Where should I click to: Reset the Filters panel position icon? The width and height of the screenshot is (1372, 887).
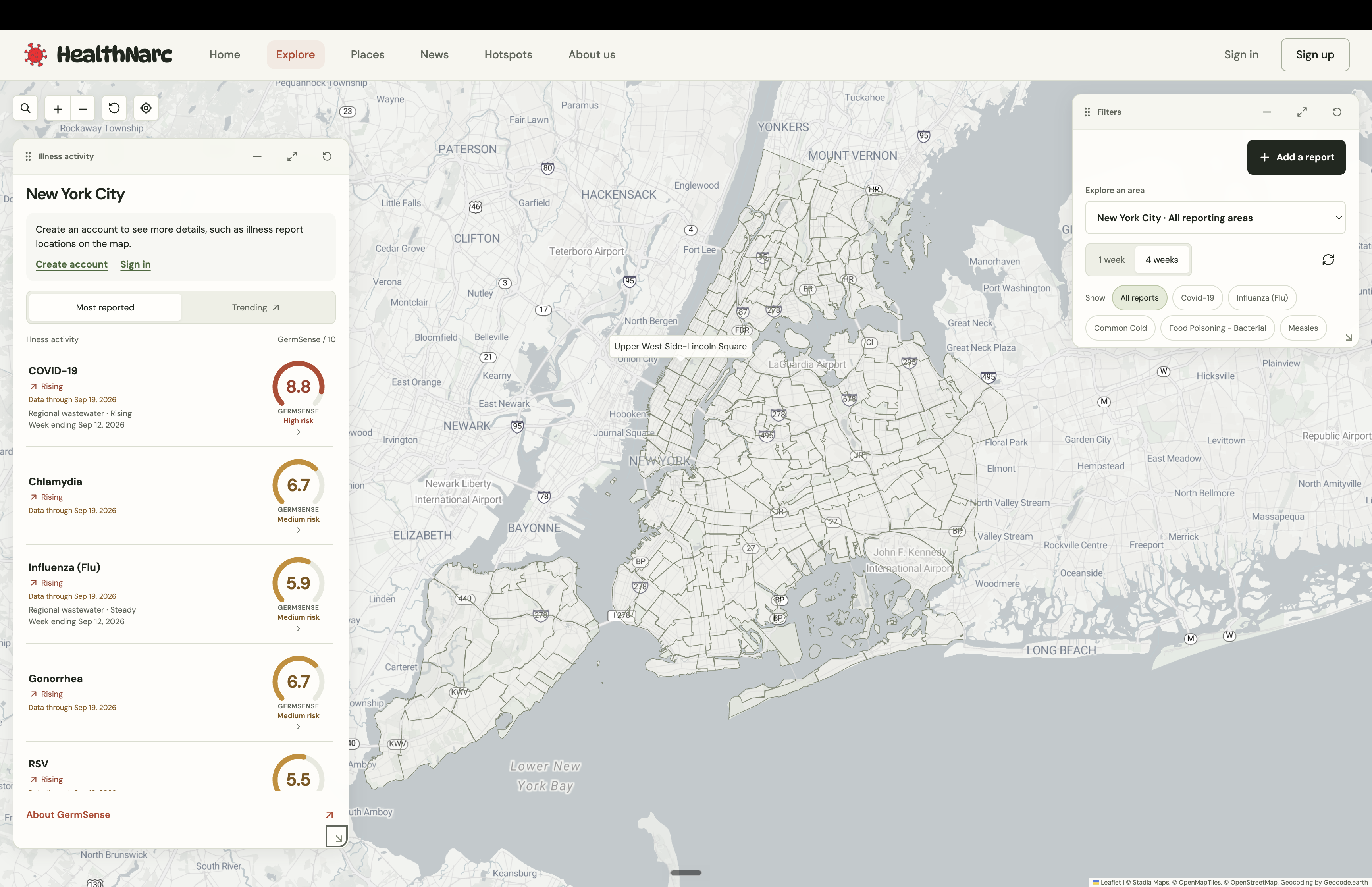[1337, 112]
